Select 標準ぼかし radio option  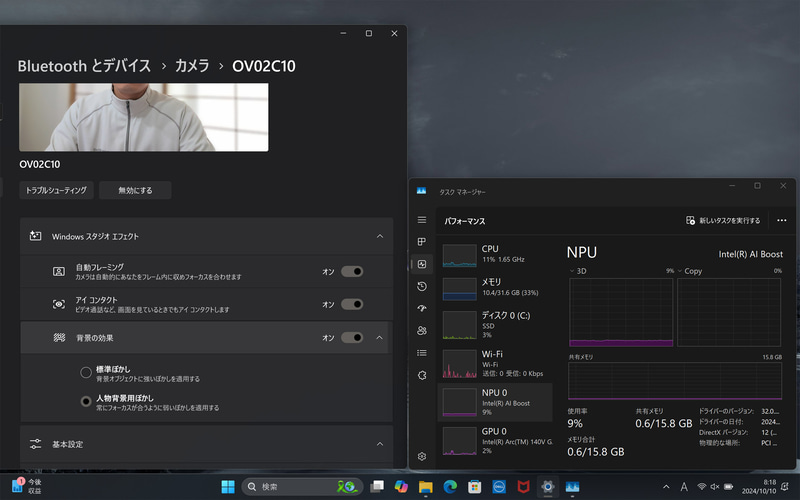(x=86, y=372)
